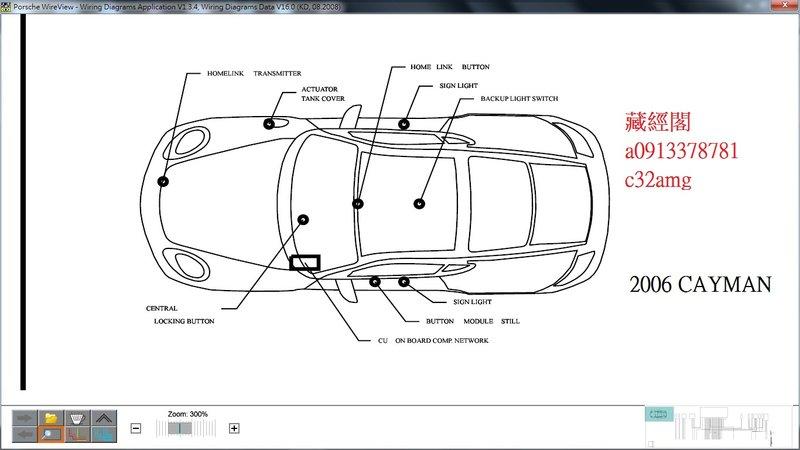Select the CU on-board network rectangle
800x450 pixels.
click(x=304, y=262)
